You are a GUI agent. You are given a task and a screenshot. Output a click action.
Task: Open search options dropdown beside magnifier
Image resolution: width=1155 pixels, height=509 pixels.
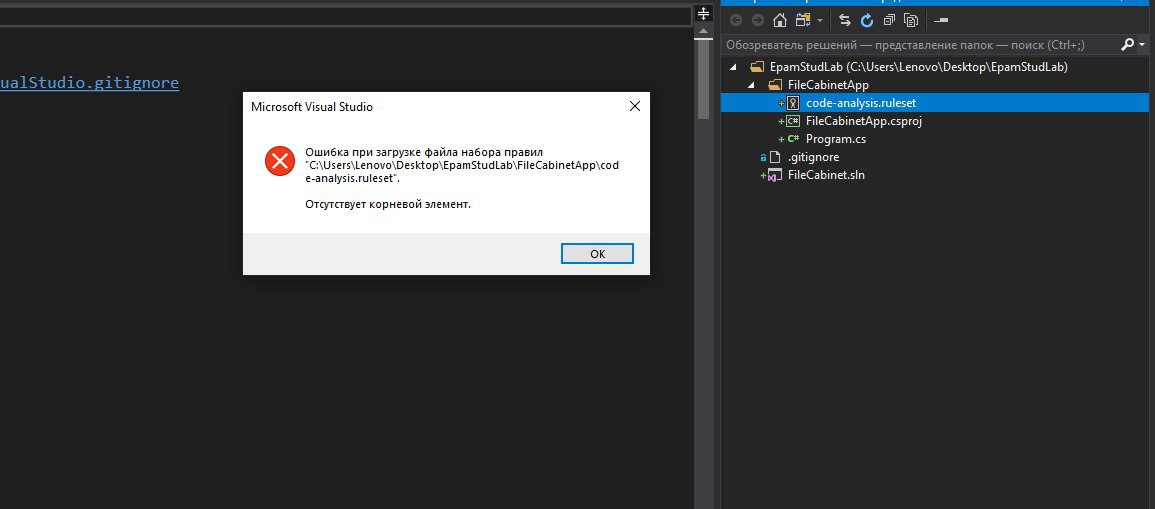coord(1142,46)
